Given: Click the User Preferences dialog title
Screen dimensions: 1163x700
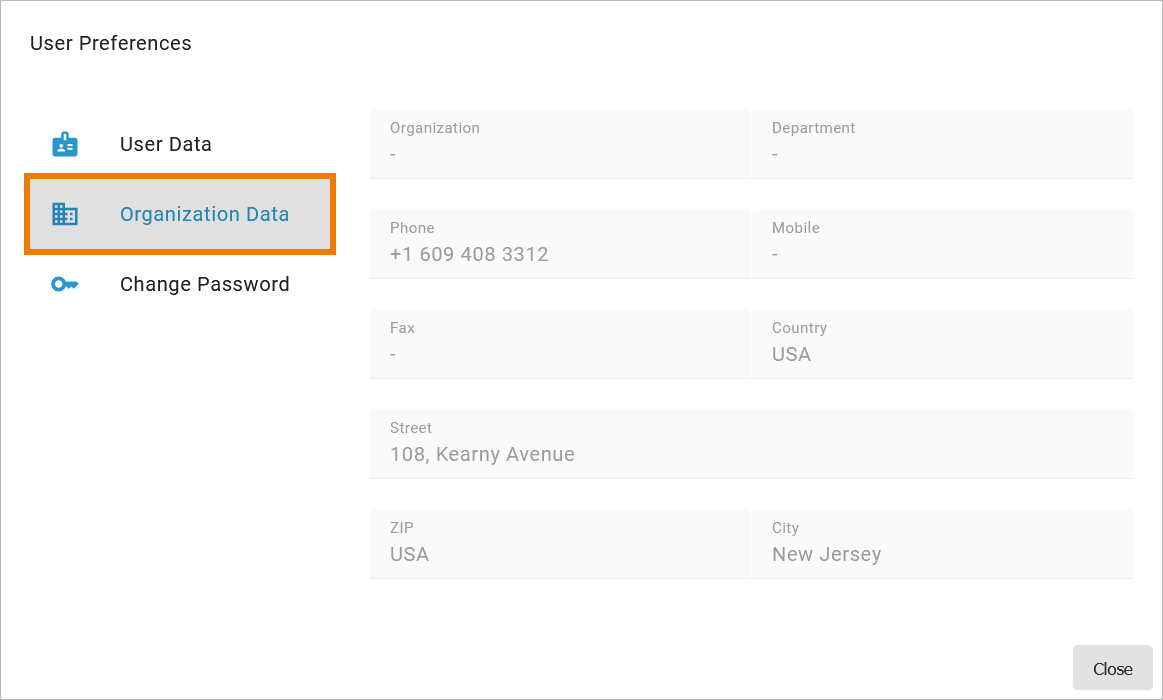Looking at the screenshot, I should [x=111, y=43].
